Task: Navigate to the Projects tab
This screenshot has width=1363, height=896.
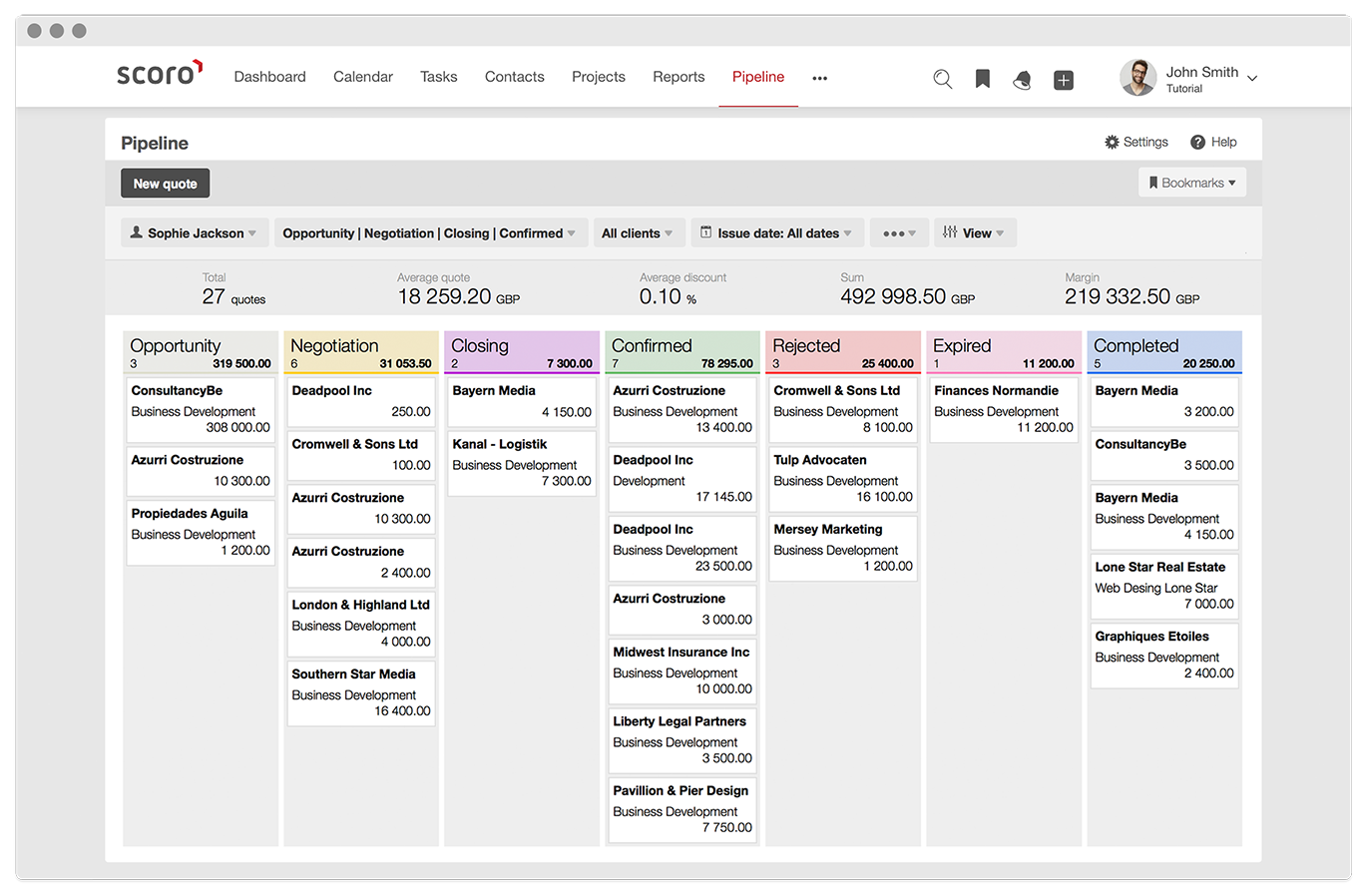Action: tap(599, 77)
